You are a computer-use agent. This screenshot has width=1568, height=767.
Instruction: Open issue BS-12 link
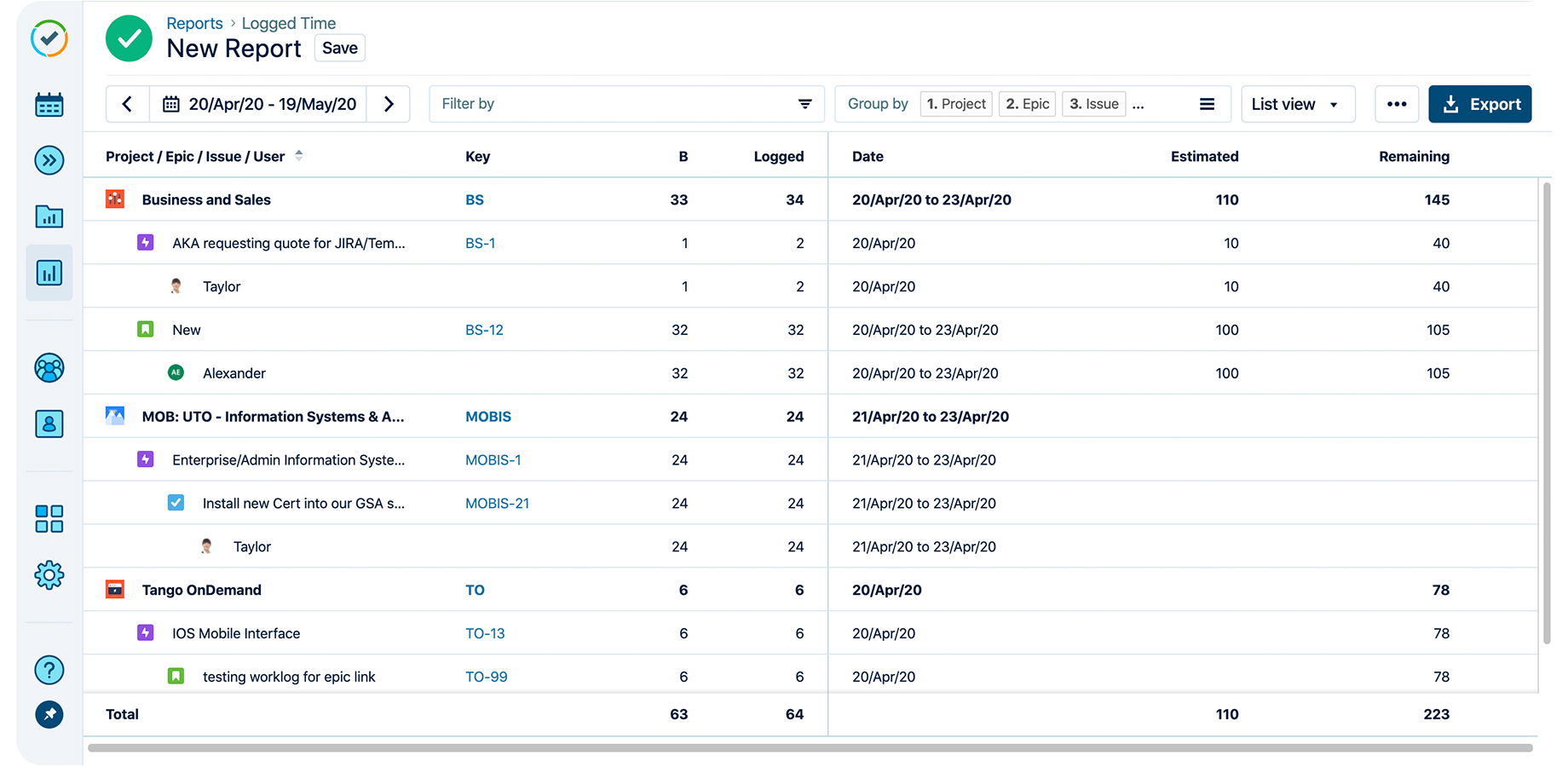pos(484,330)
